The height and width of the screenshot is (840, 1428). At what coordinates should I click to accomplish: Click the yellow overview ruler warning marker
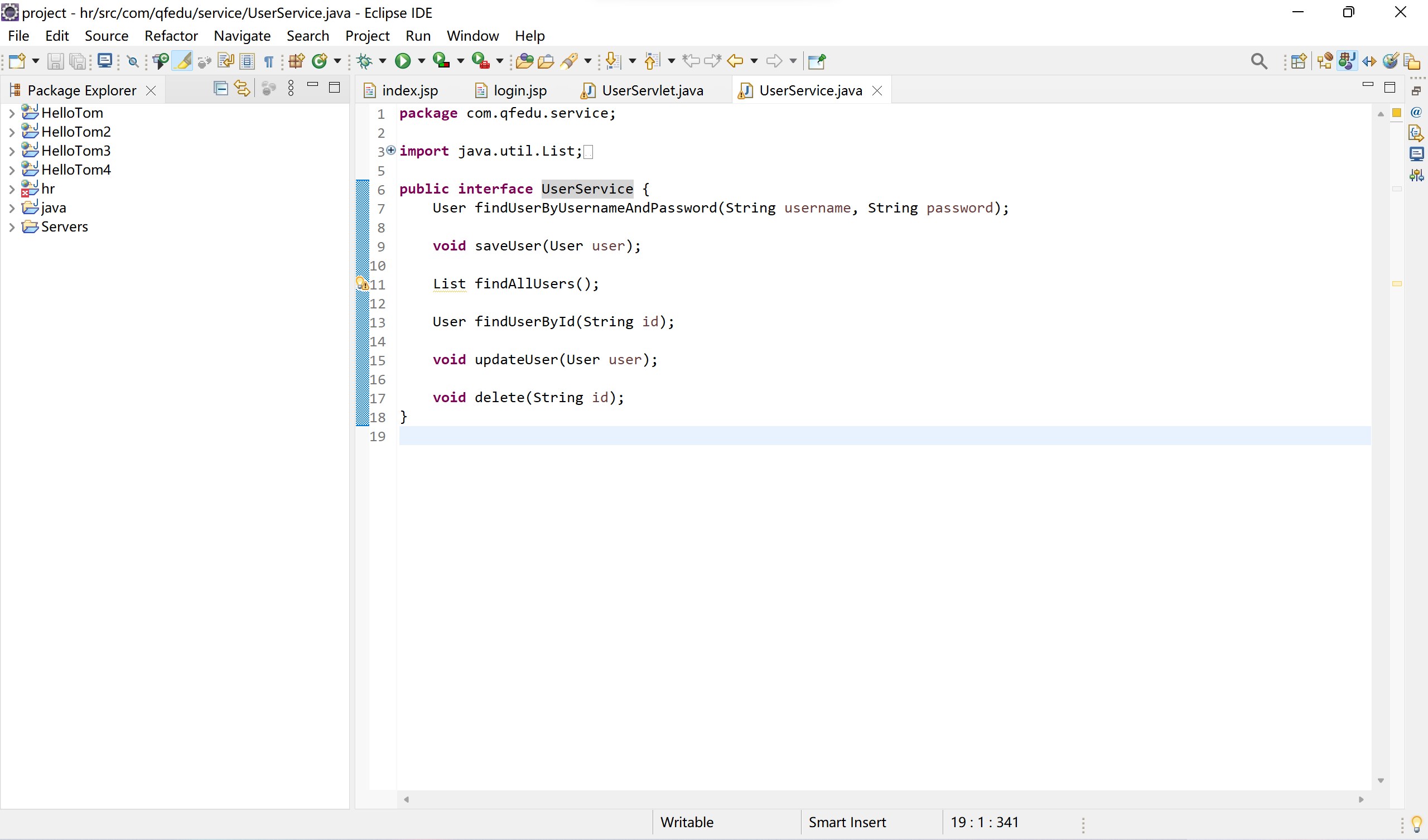click(x=1397, y=283)
